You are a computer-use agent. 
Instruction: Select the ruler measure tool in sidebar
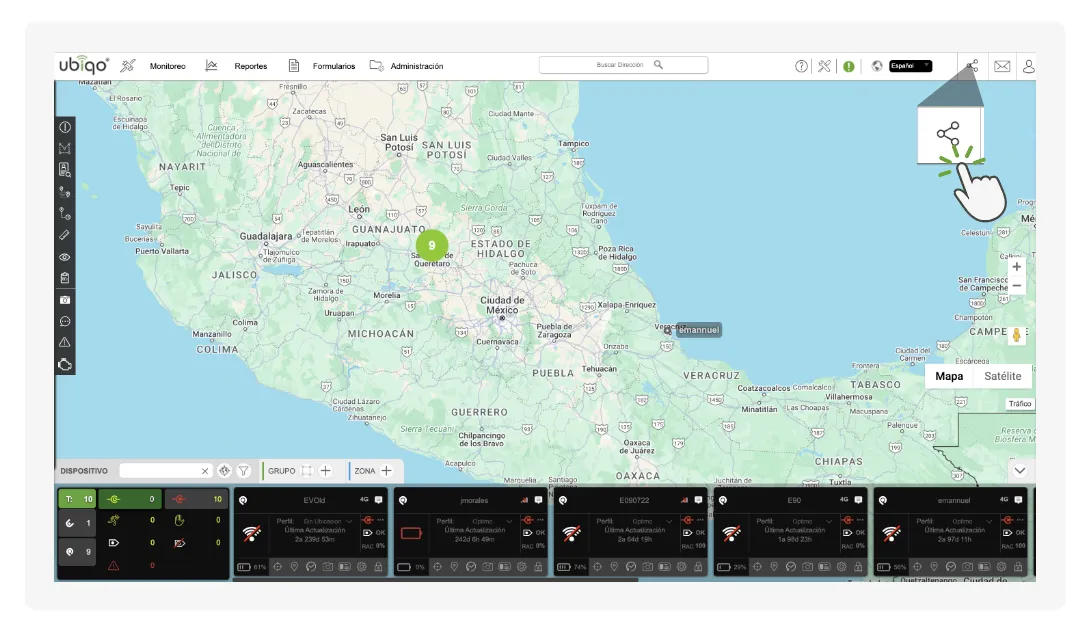click(65, 235)
